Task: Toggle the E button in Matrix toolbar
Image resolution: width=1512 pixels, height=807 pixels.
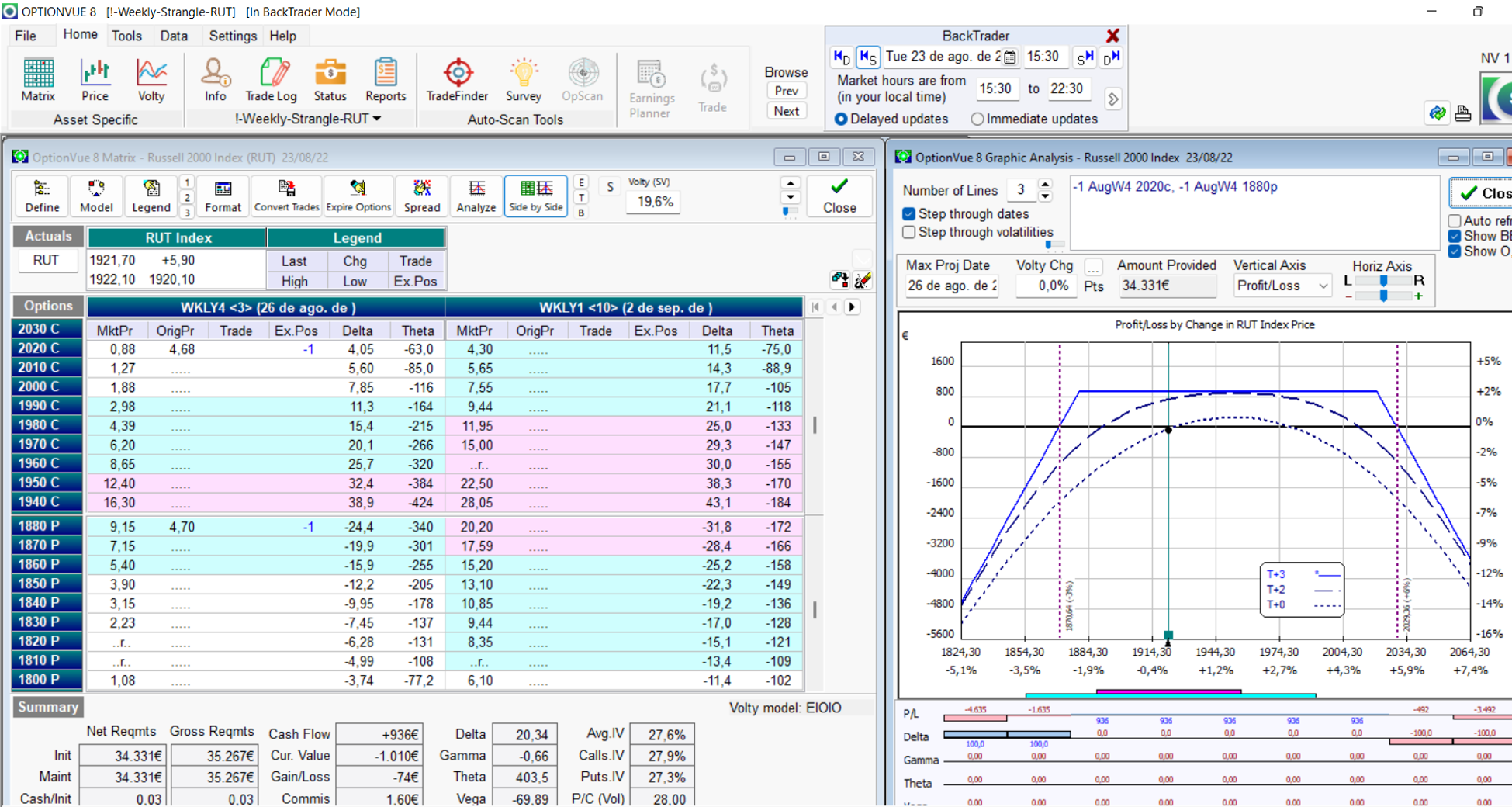Action: click(x=581, y=182)
